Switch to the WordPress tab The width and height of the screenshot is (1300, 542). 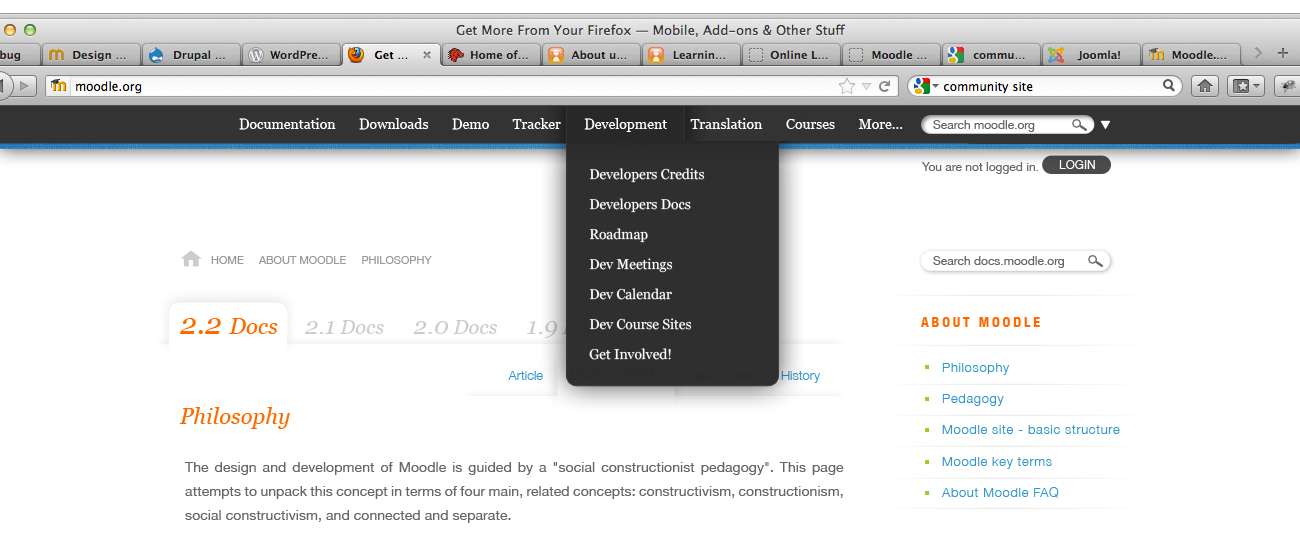tap(290, 55)
